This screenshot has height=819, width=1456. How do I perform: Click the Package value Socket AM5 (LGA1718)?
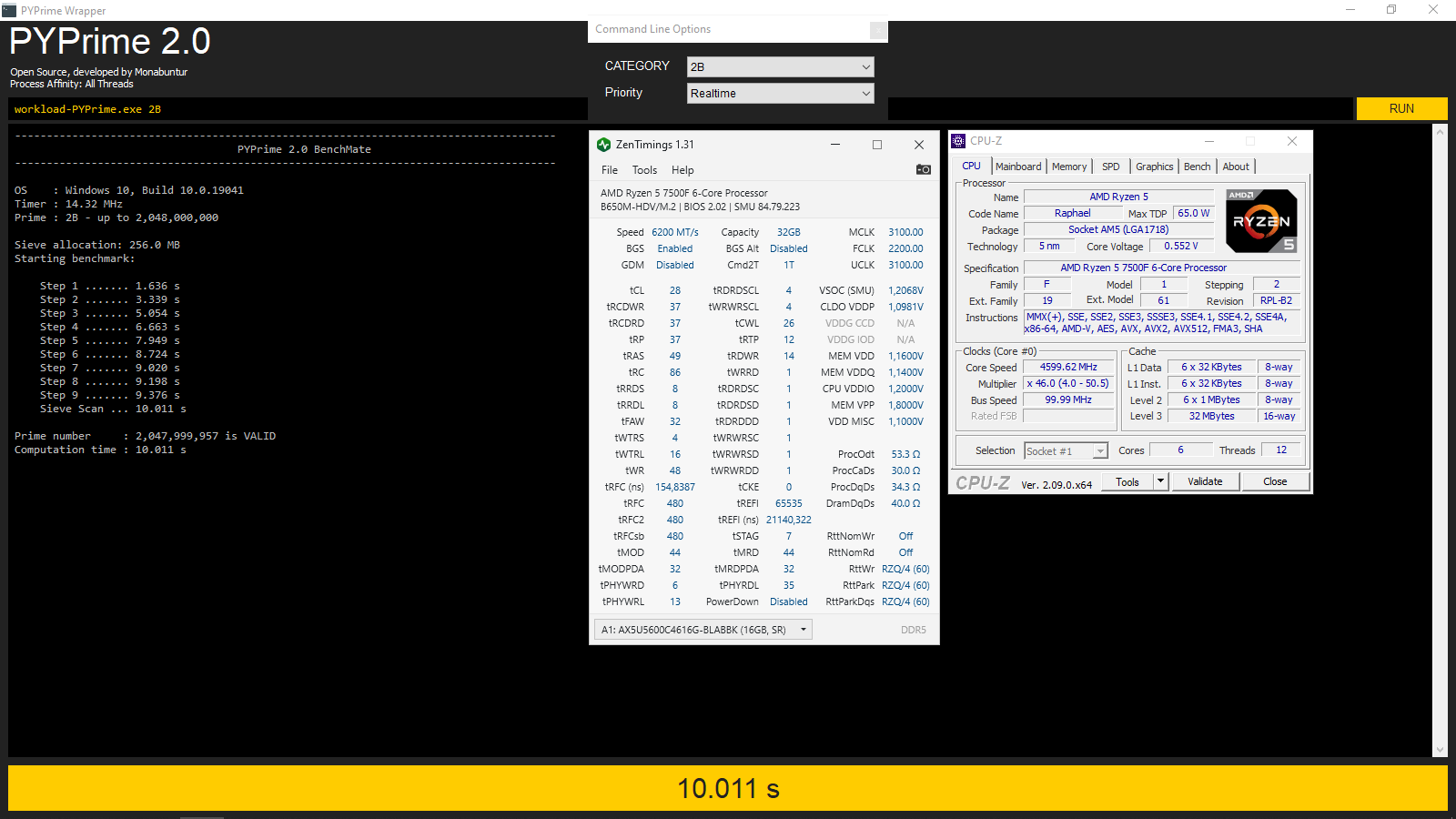1118,229
